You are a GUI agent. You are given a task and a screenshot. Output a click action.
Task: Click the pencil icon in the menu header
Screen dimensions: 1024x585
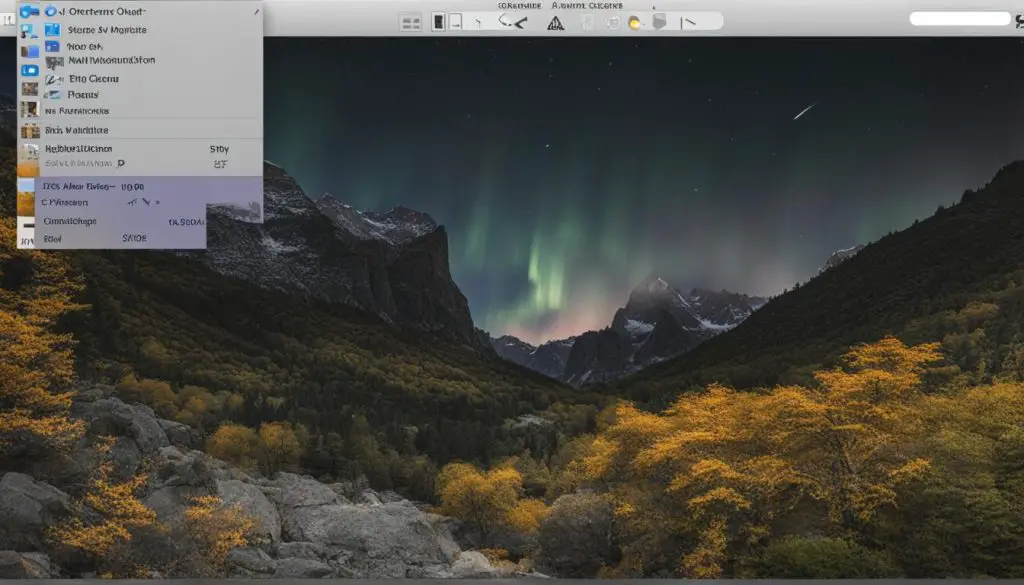click(x=257, y=11)
